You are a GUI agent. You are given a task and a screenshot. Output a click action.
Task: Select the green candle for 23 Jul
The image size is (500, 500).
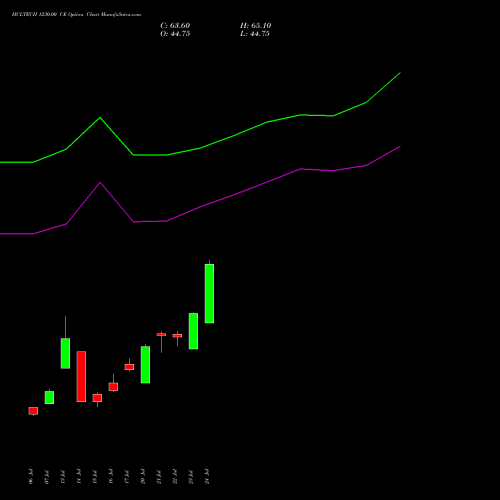coord(193,331)
